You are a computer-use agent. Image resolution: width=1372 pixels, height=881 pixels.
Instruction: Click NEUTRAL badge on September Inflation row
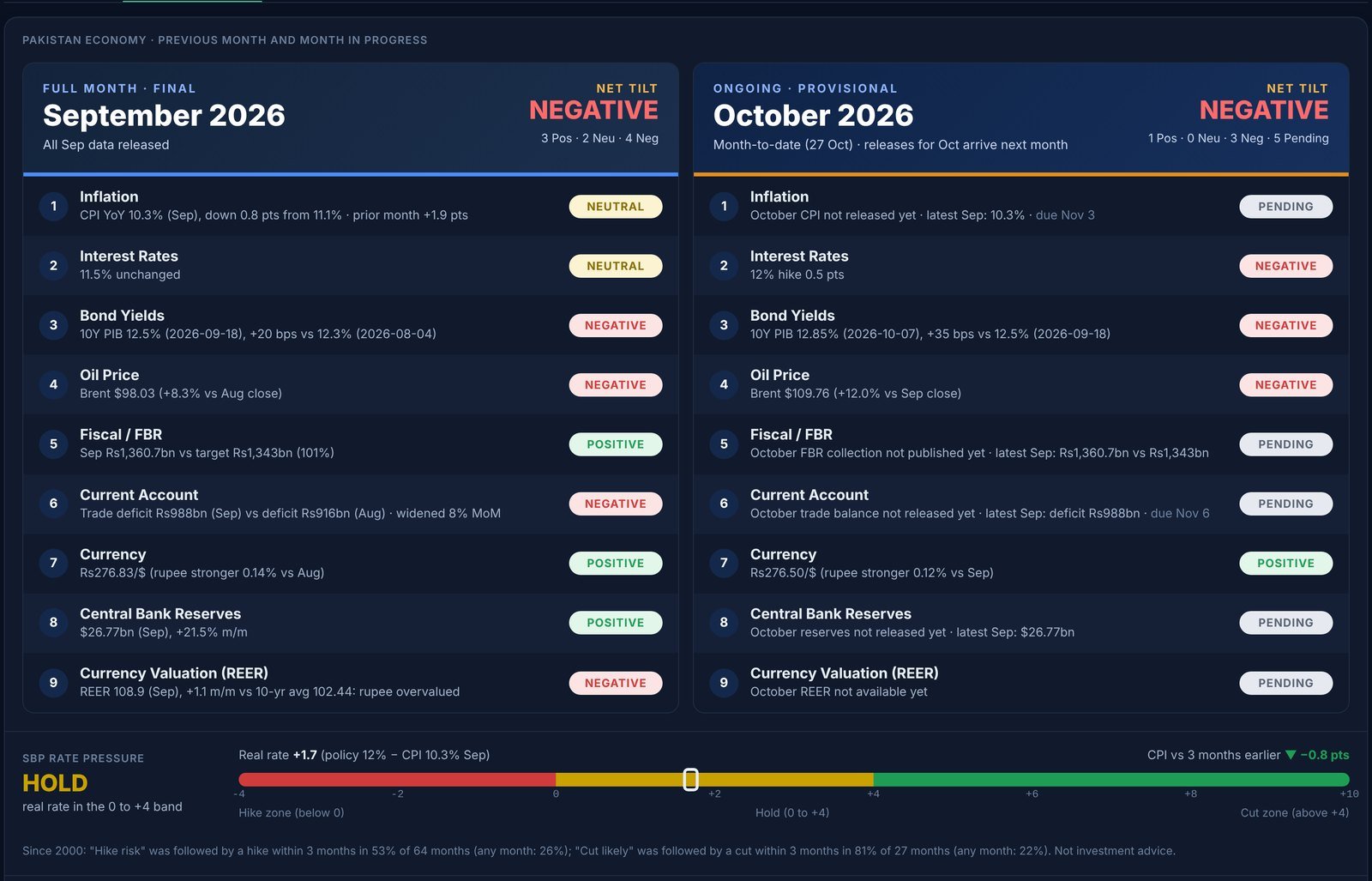616,207
